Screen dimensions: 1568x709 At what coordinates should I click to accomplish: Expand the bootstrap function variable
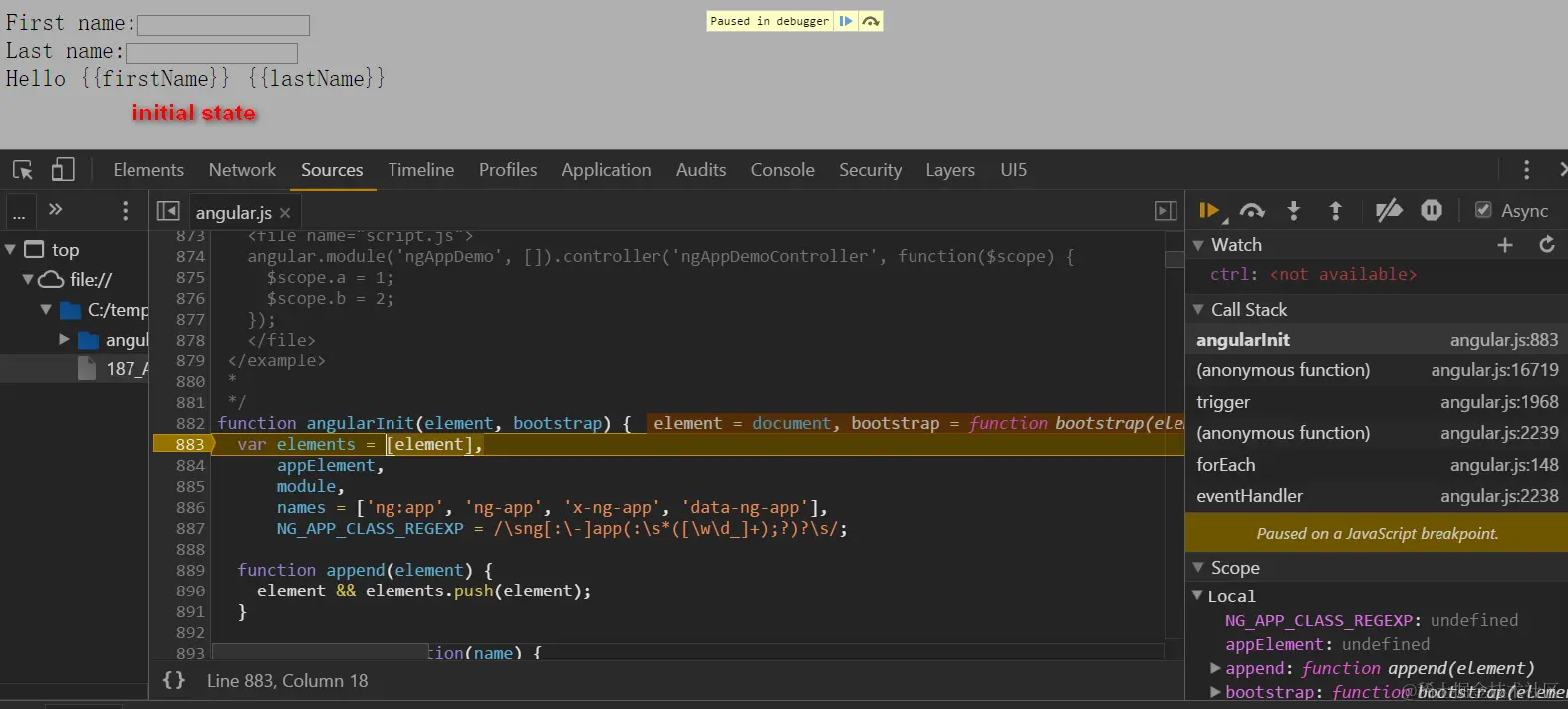pyautogui.click(x=1215, y=692)
